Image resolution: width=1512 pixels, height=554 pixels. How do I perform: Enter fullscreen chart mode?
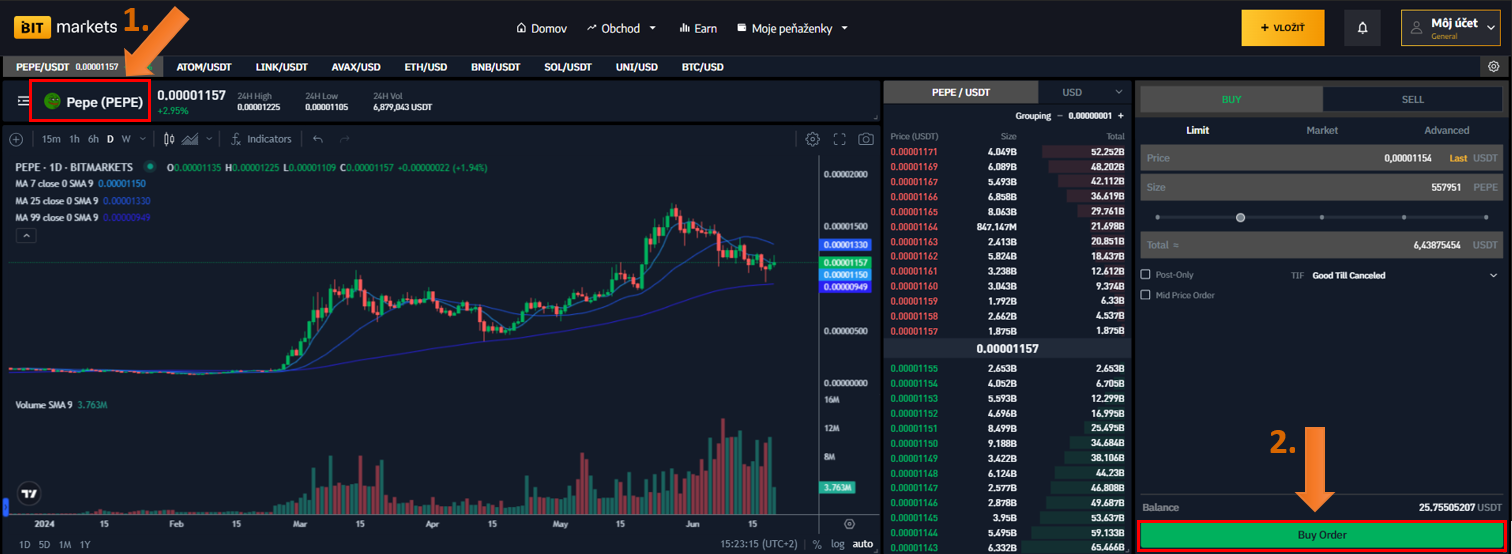click(840, 139)
